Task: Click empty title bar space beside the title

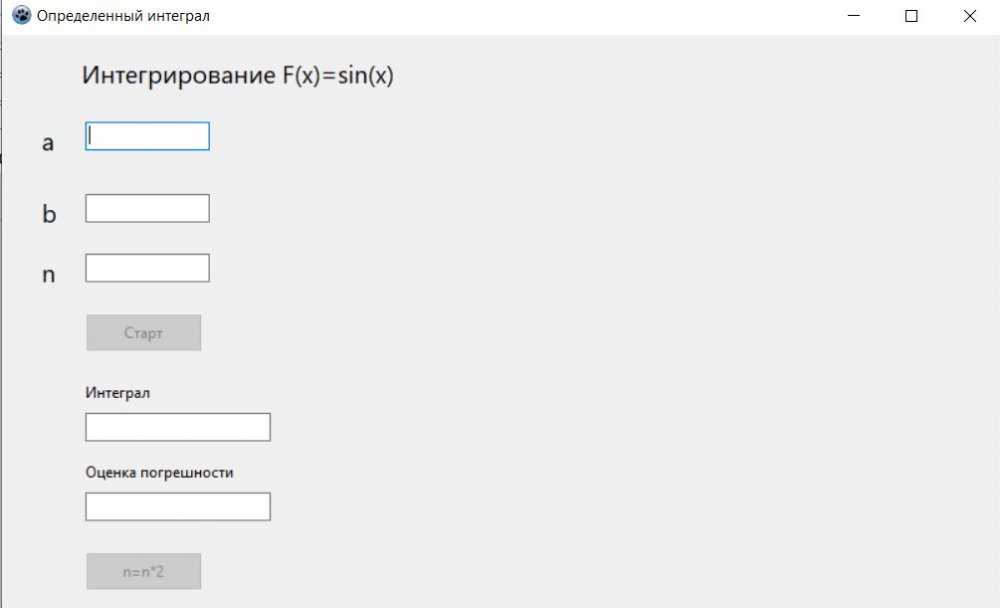Action: (500, 16)
